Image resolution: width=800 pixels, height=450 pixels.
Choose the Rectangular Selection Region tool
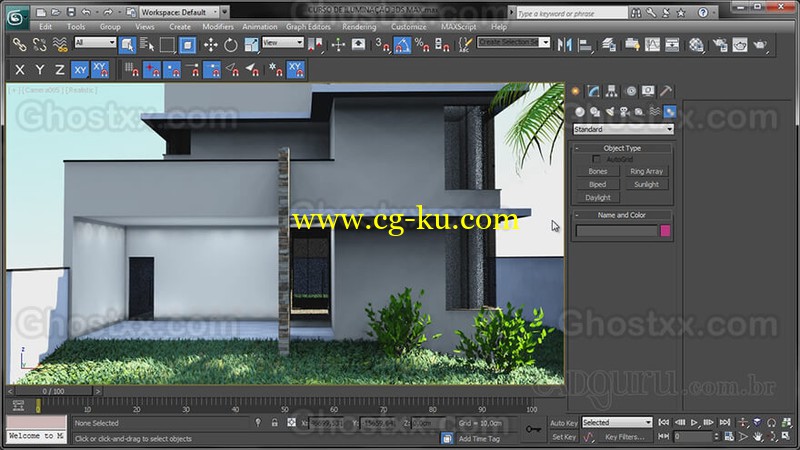click(167, 45)
